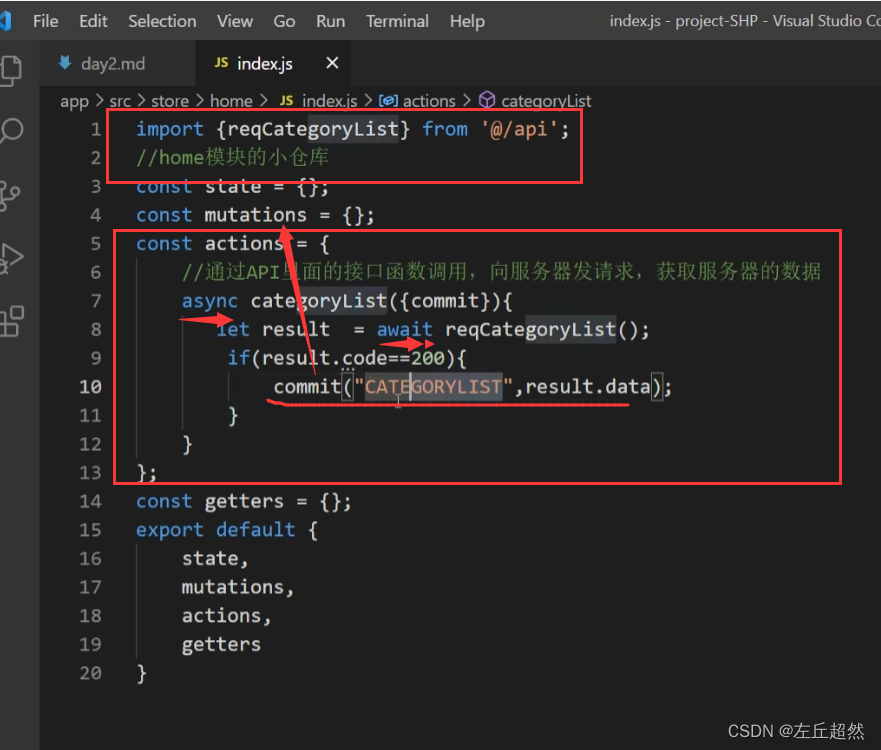Viewport: 881px width, 750px height.
Task: Open the File menu
Action: point(46,21)
